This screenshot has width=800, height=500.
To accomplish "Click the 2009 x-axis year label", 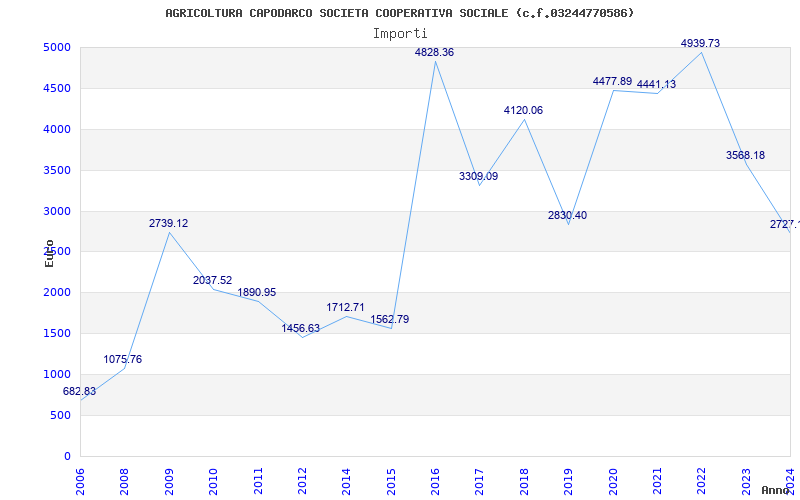I will [169, 481].
